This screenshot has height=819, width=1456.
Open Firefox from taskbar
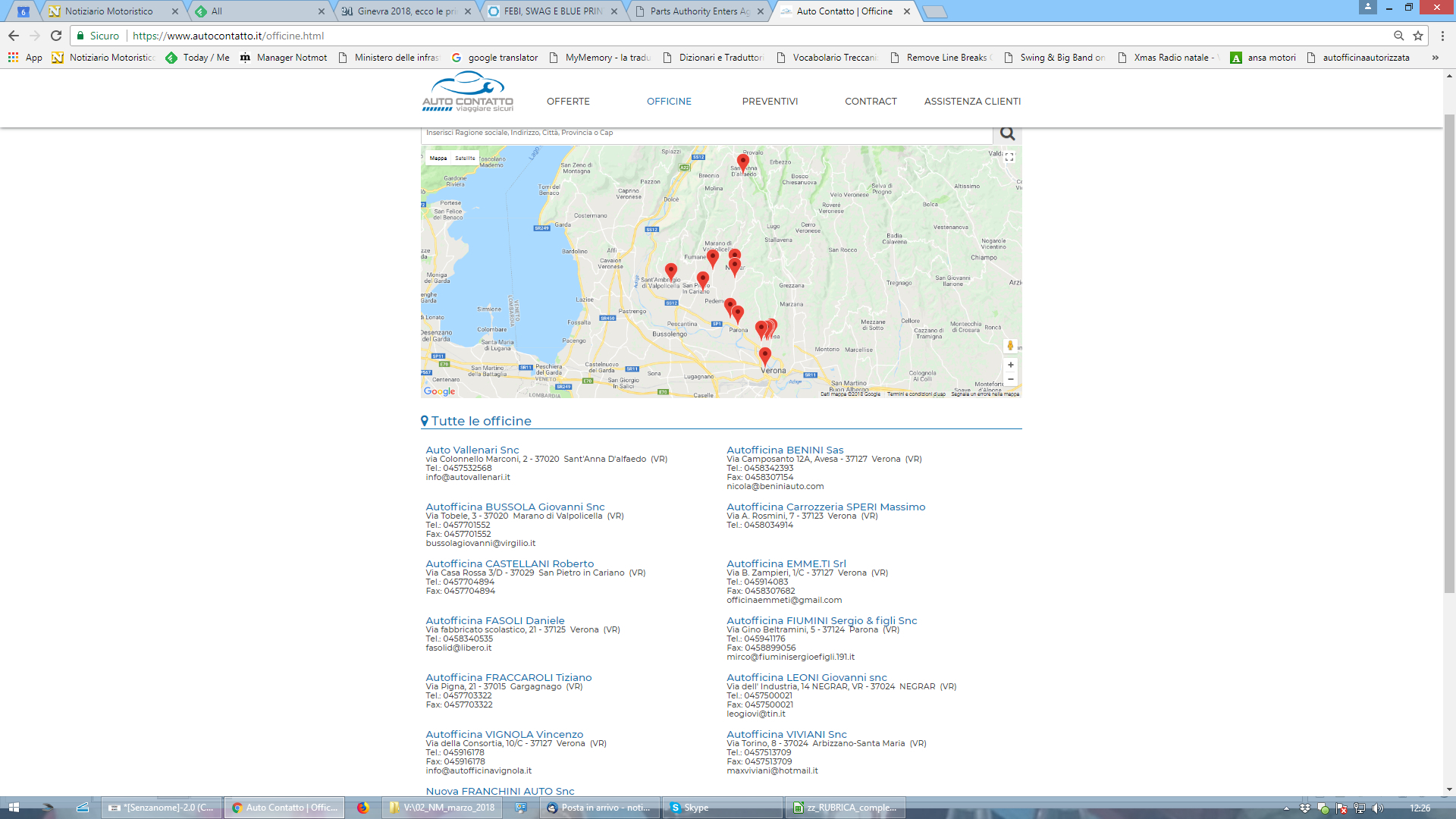click(363, 808)
